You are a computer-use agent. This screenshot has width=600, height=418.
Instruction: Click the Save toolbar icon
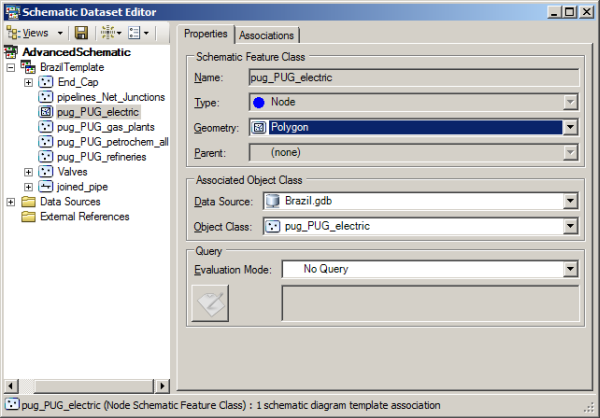pos(82,33)
